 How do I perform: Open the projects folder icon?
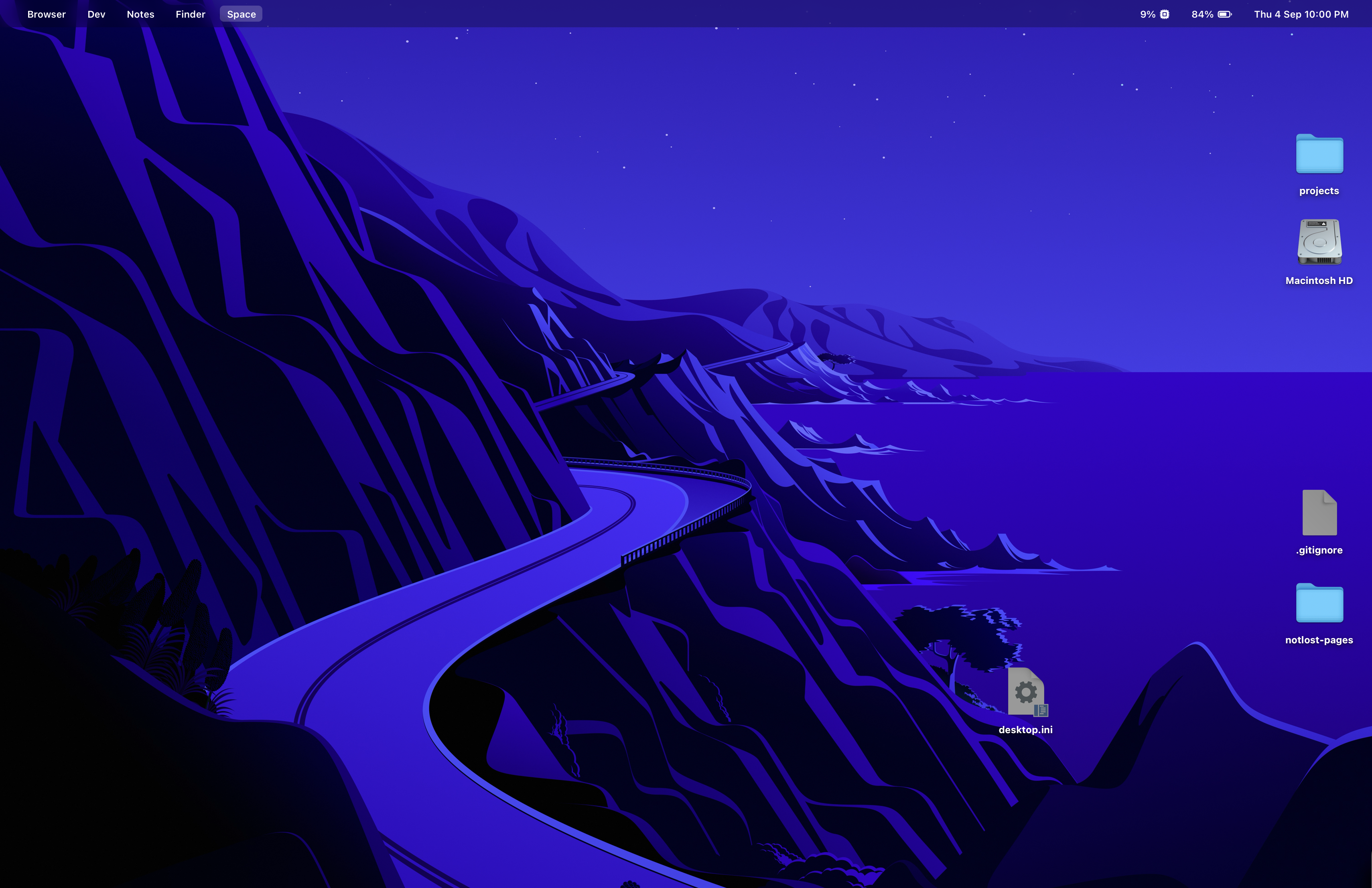pyautogui.click(x=1319, y=154)
